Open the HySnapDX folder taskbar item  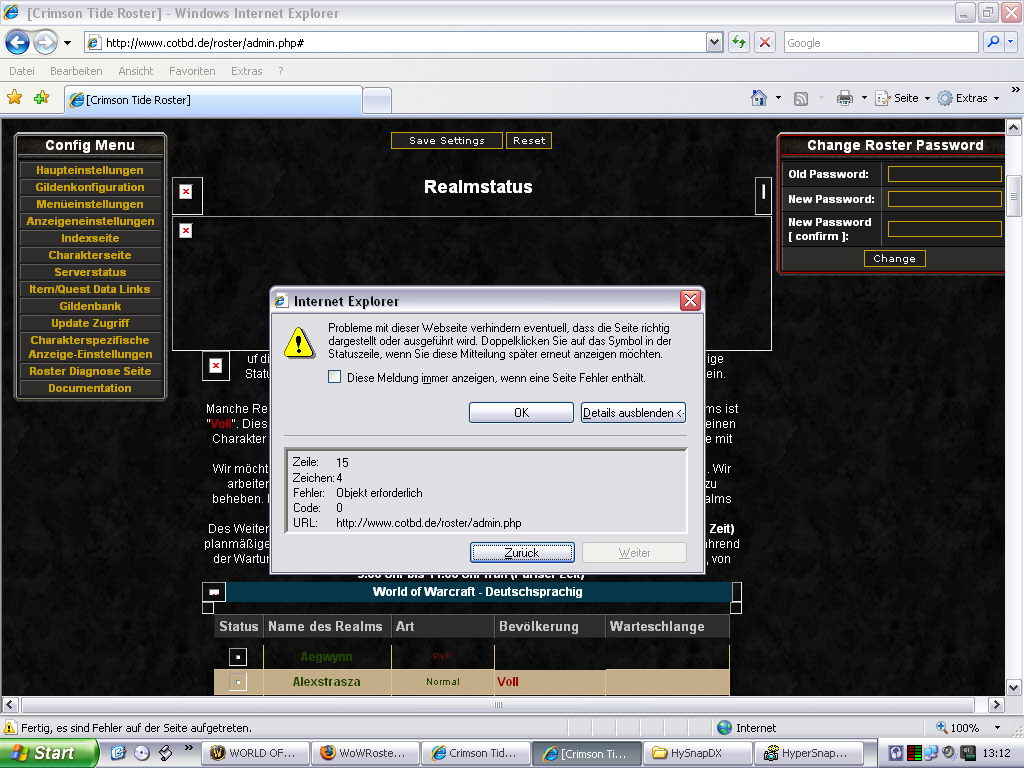coord(697,753)
